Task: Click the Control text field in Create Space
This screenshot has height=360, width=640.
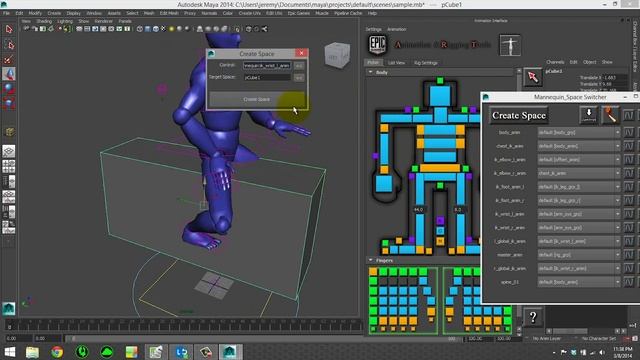Action: tap(267, 65)
